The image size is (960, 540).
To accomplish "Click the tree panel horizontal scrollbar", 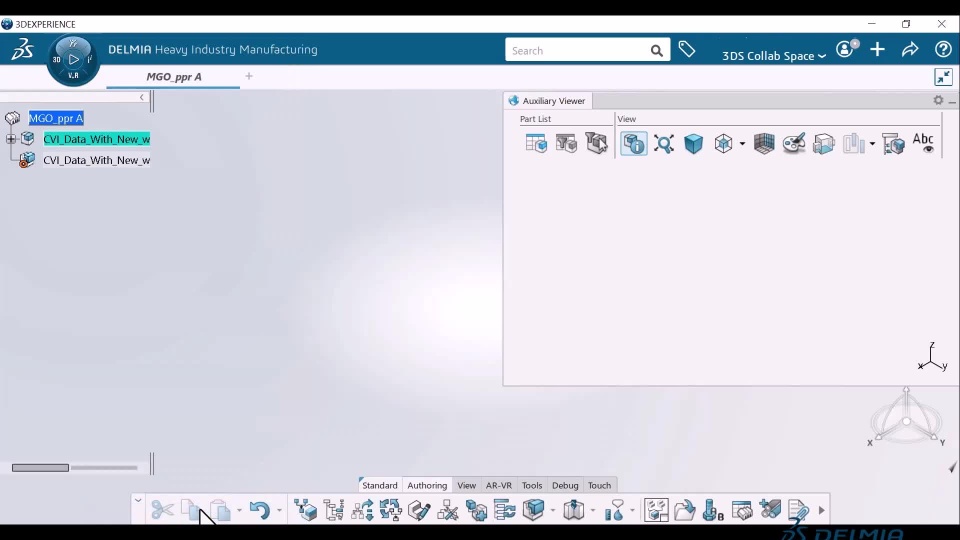I will (x=40, y=468).
